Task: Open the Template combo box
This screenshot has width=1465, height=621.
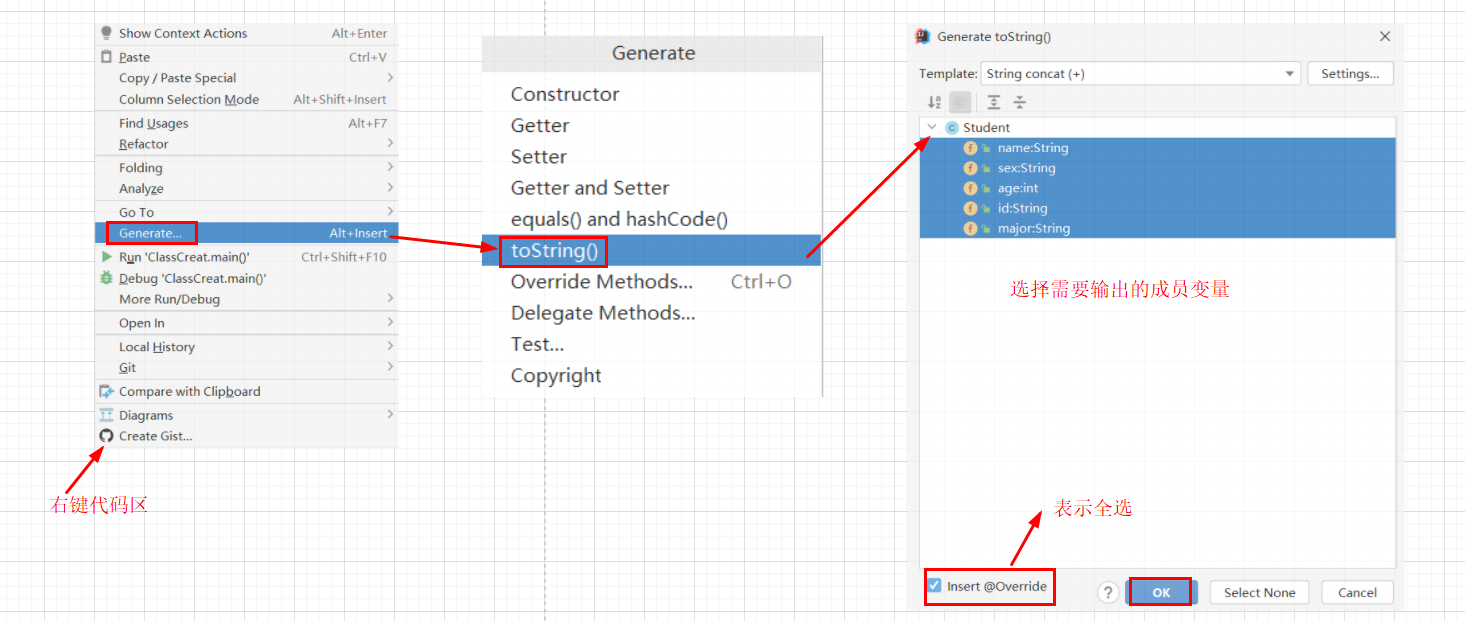Action: (1140, 74)
